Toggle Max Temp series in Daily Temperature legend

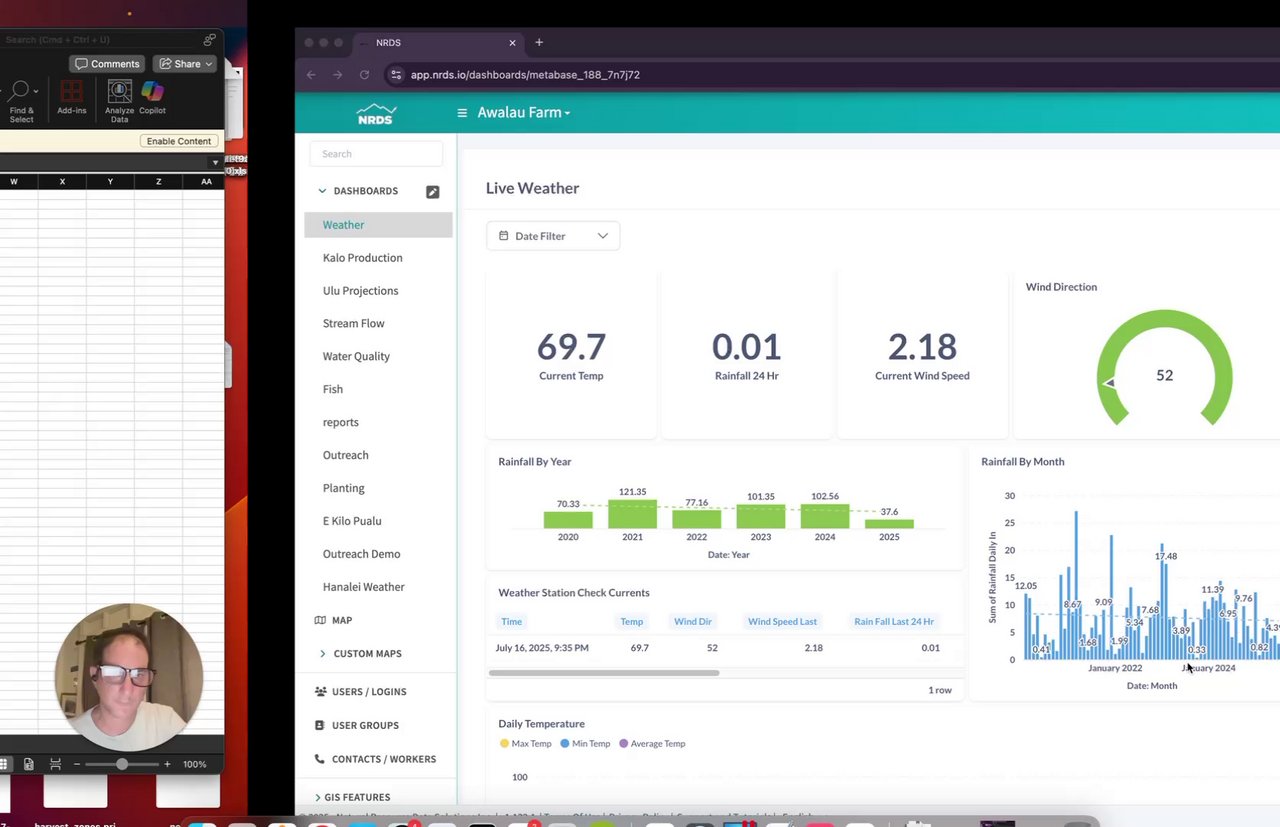(525, 743)
